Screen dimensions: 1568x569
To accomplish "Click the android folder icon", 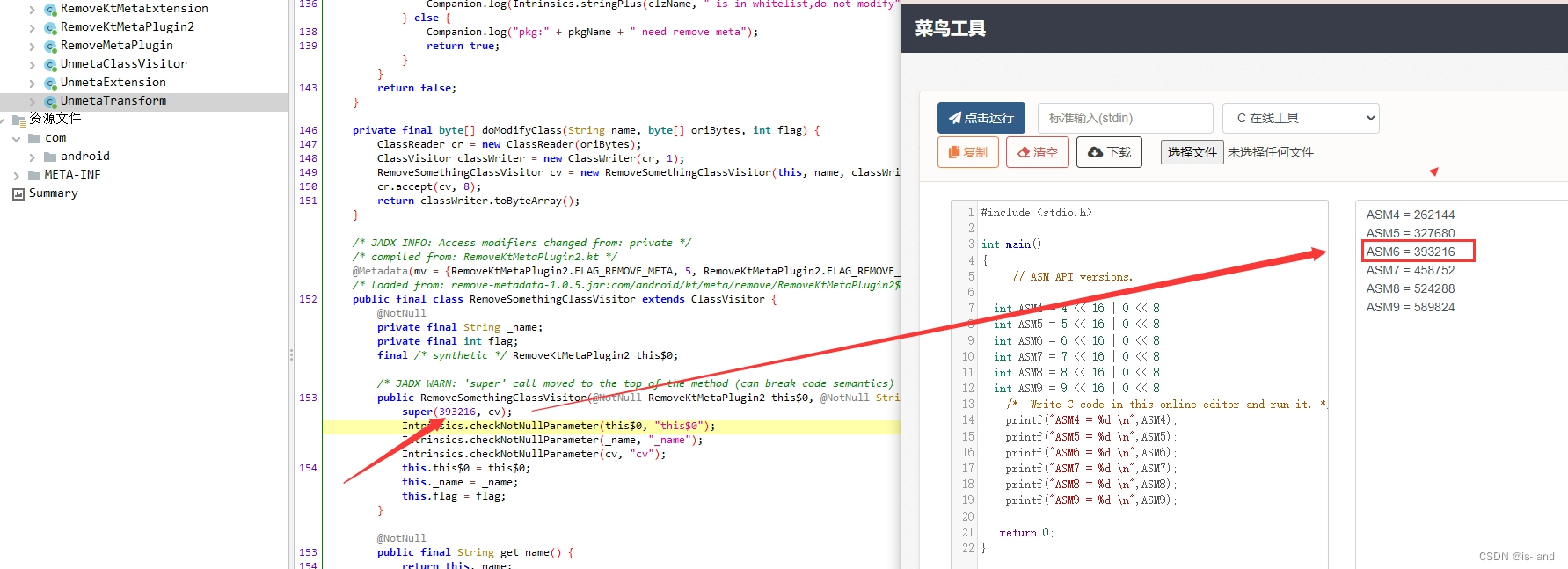I will point(50,157).
